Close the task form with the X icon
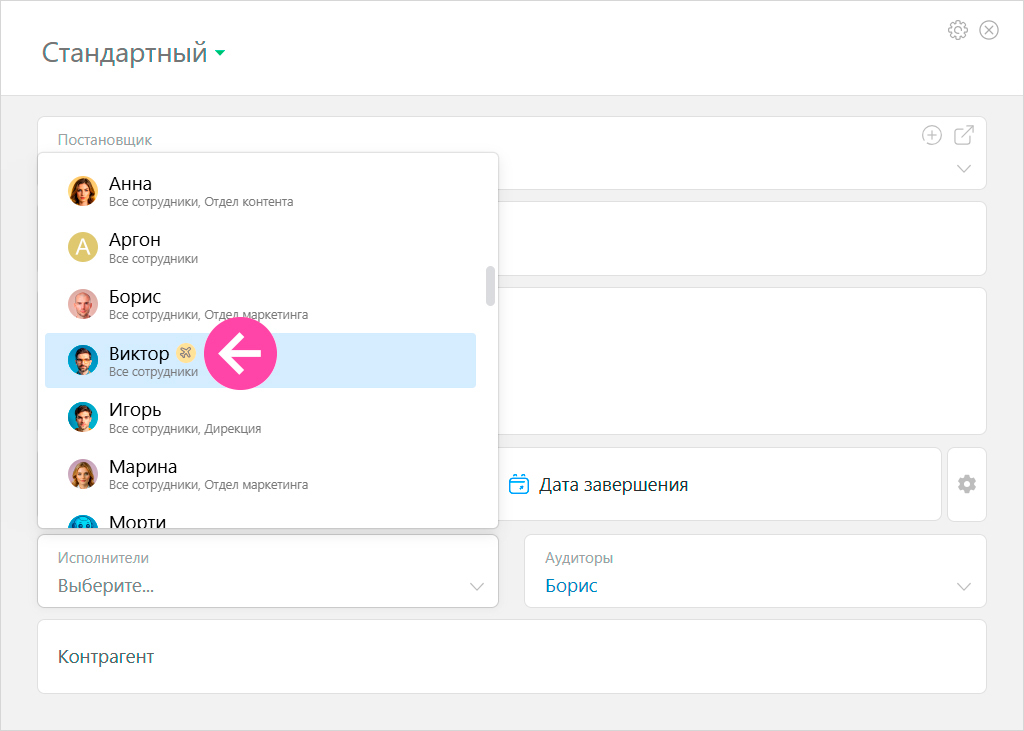The height and width of the screenshot is (731, 1024). pyautogui.click(x=989, y=30)
